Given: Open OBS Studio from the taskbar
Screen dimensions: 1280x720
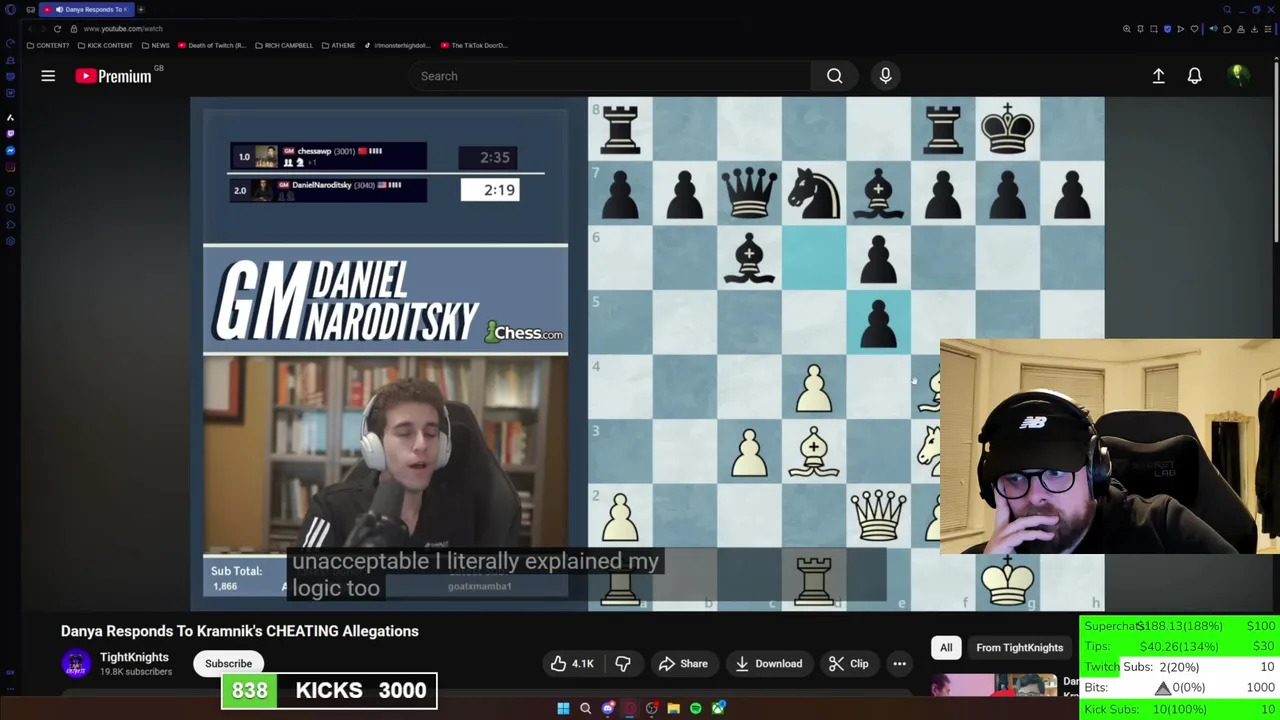Looking at the screenshot, I should [x=652, y=709].
